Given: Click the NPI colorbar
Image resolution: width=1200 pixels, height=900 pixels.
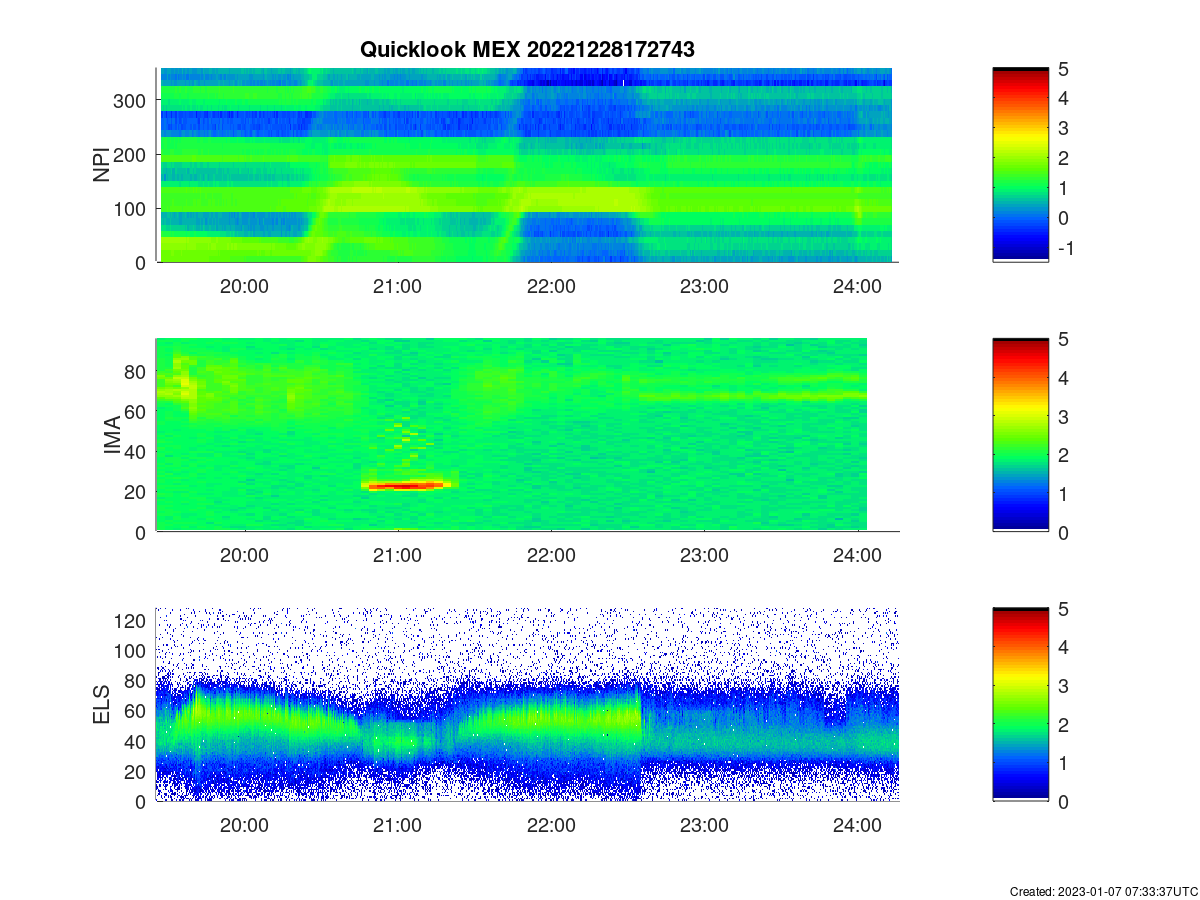Looking at the screenshot, I should [x=1021, y=165].
